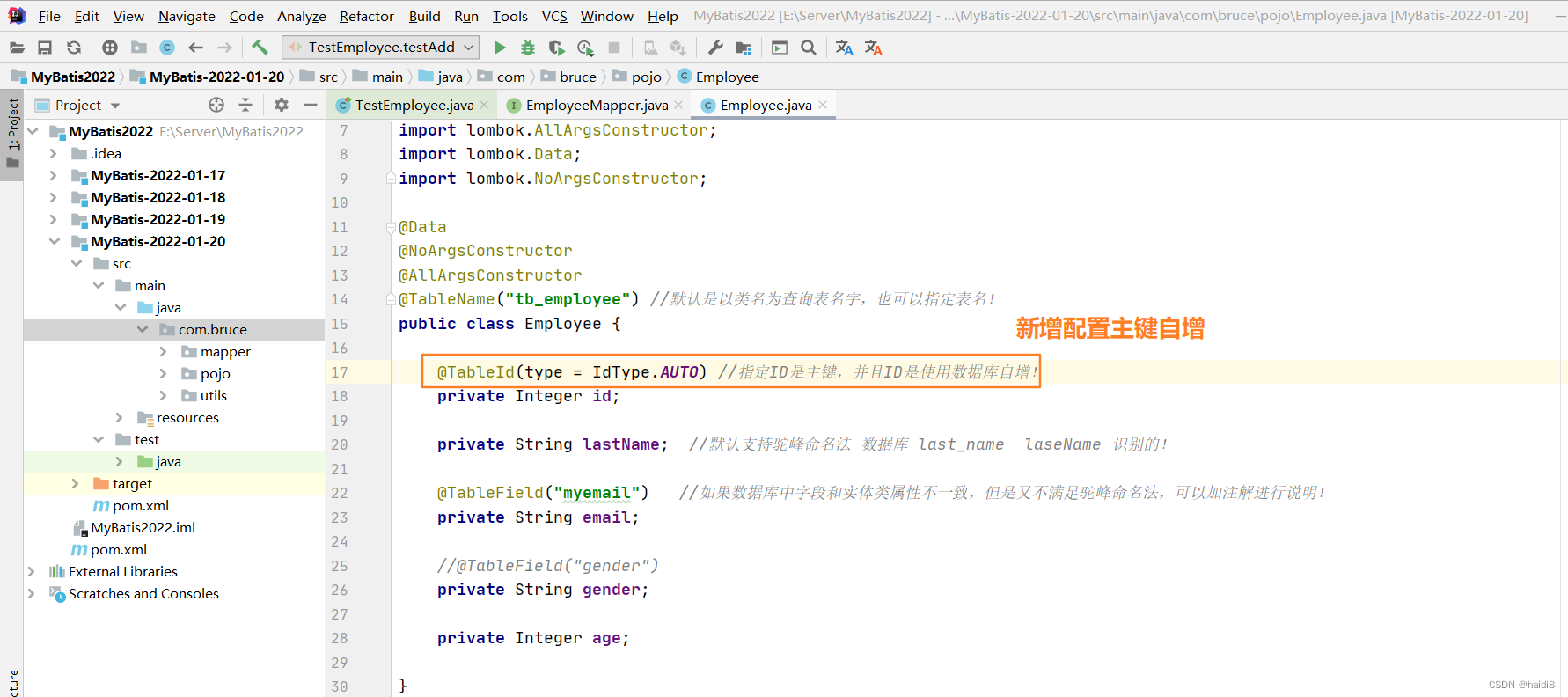Synchronize files with the refresh icon

click(x=74, y=48)
